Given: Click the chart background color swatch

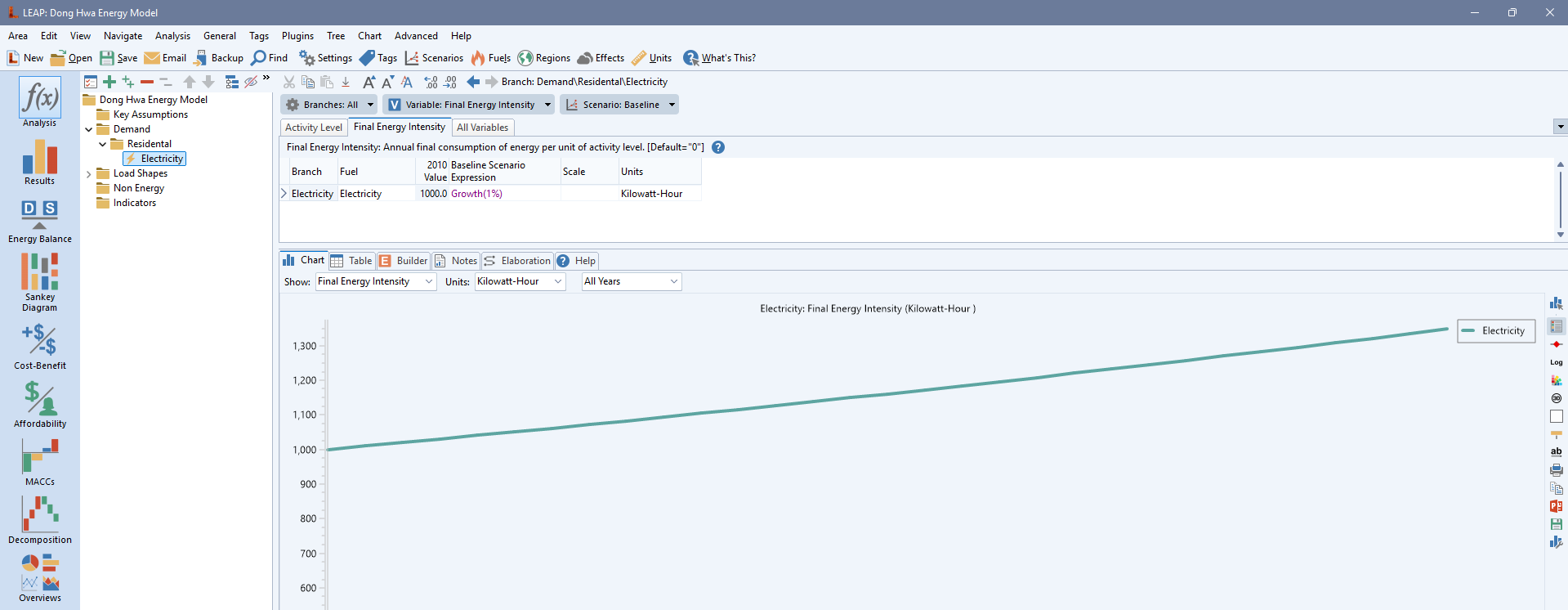Looking at the screenshot, I should coord(1556,416).
